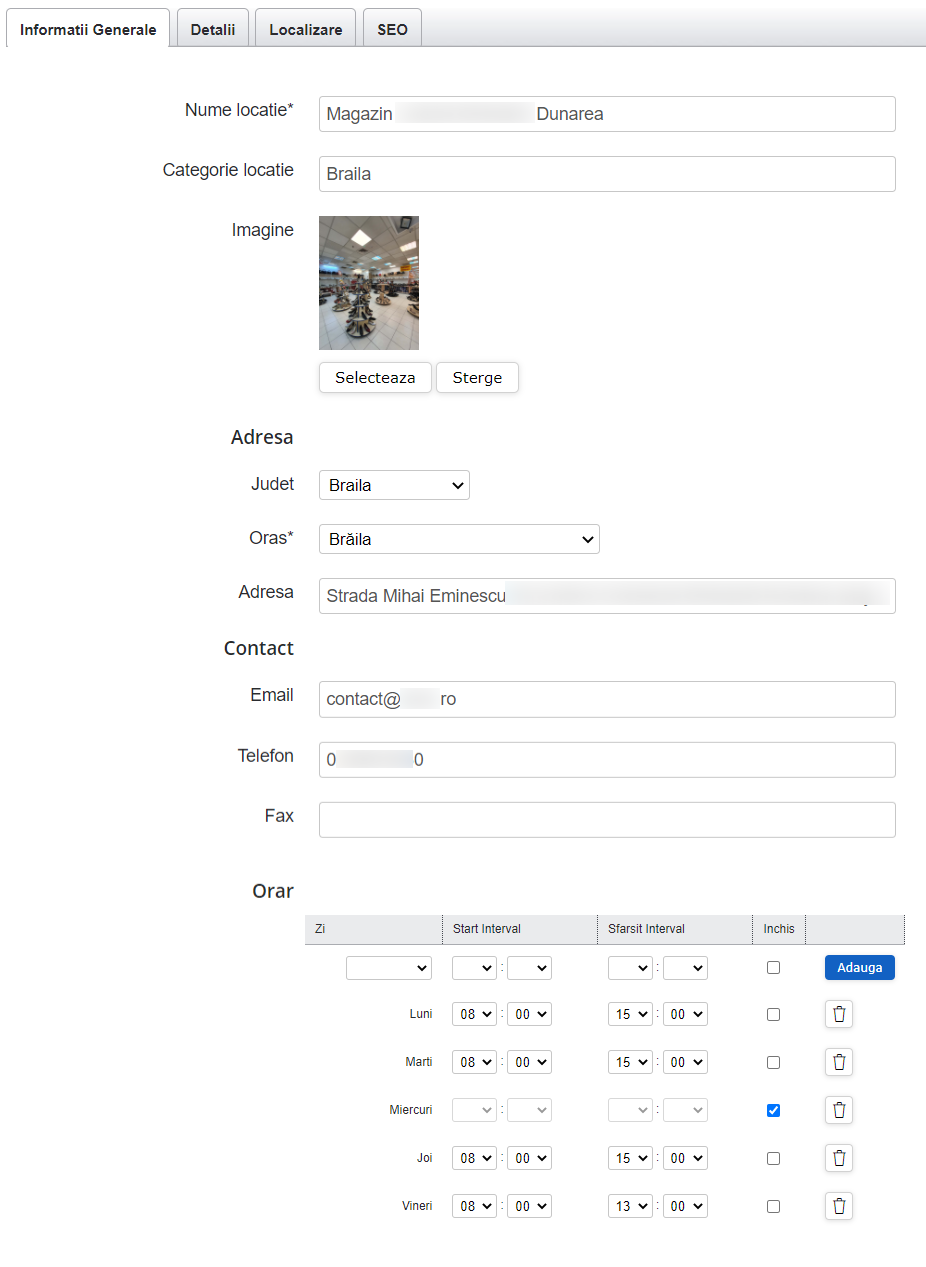Change Vineri end hour dropdown
The image size is (926, 1267).
click(x=630, y=1206)
